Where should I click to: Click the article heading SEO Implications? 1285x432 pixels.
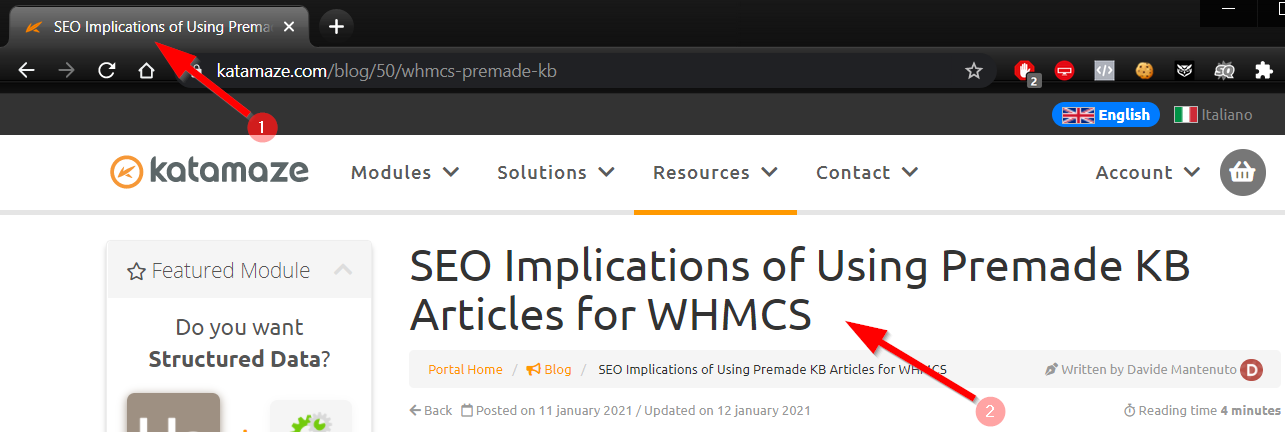(800, 291)
